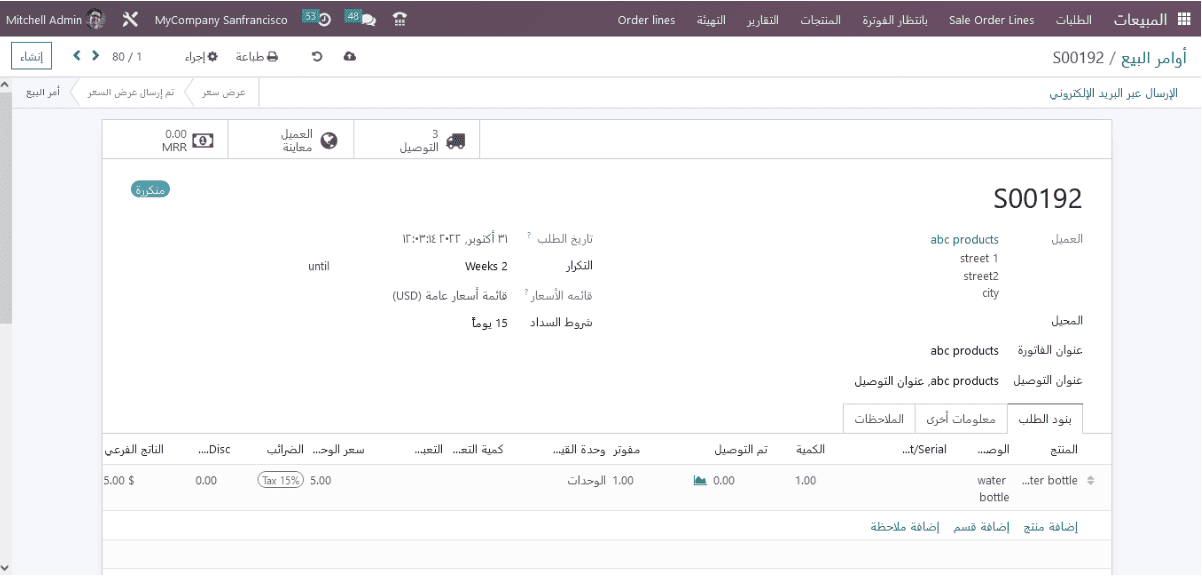This screenshot has height=580, width=1202.
Task: Open the المنتجات menu
Action: point(822,19)
